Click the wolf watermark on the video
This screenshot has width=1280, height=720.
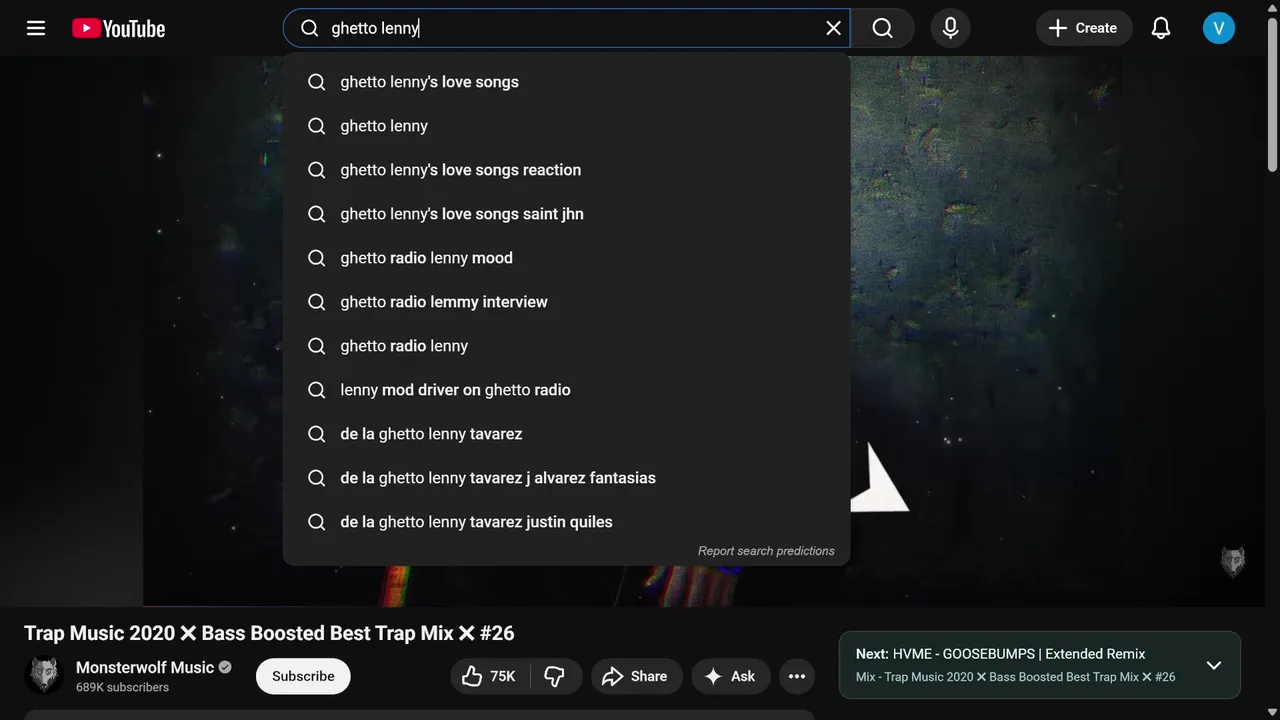tap(1233, 562)
